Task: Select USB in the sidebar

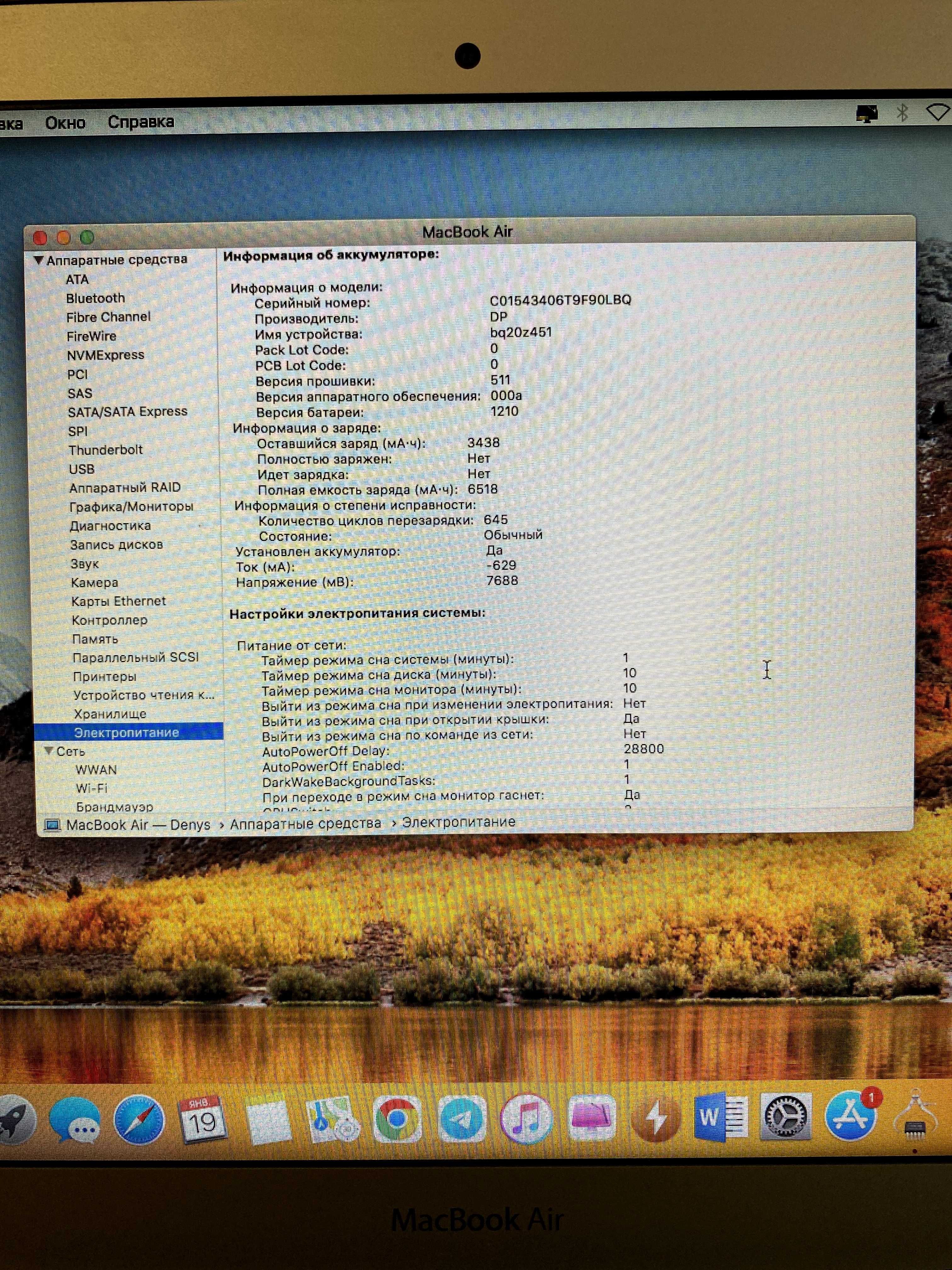Action: point(82,469)
